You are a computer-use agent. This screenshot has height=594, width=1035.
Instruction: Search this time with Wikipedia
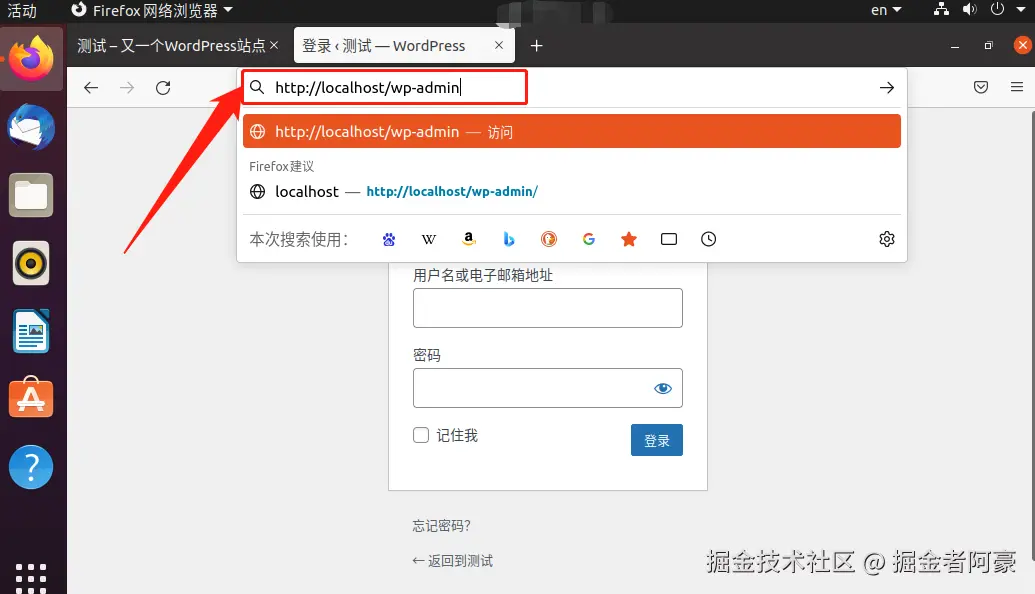coord(428,239)
